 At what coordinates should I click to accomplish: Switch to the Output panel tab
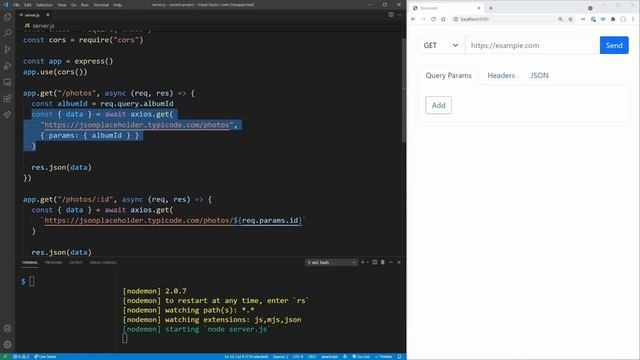tap(76, 262)
